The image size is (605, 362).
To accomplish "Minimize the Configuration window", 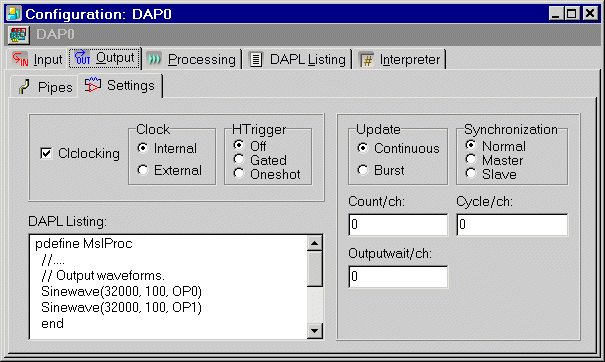I will (x=556, y=14).
